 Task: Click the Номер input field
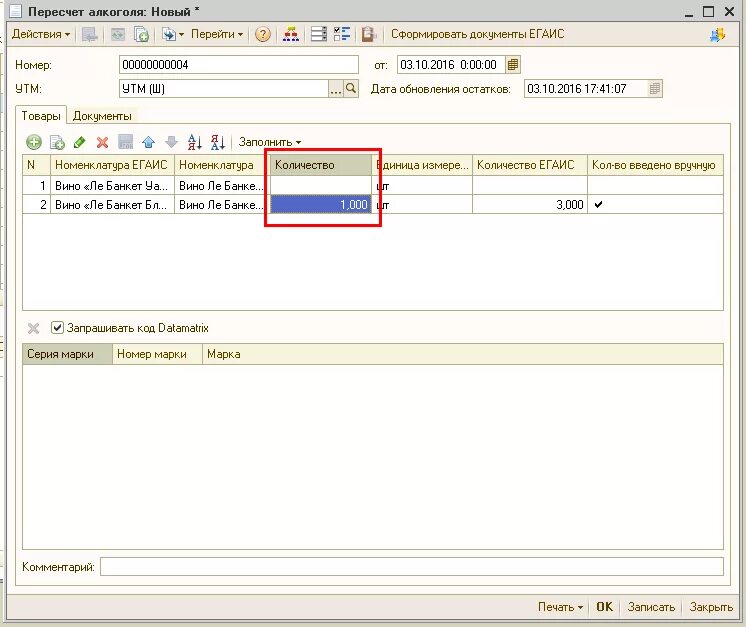click(238, 65)
